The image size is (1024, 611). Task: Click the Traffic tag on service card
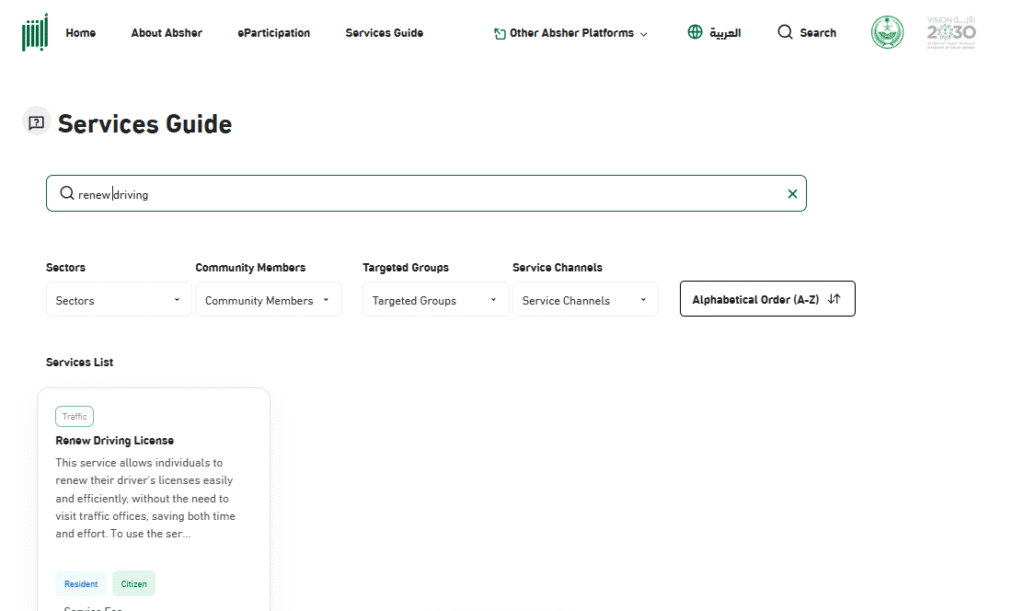click(x=74, y=416)
